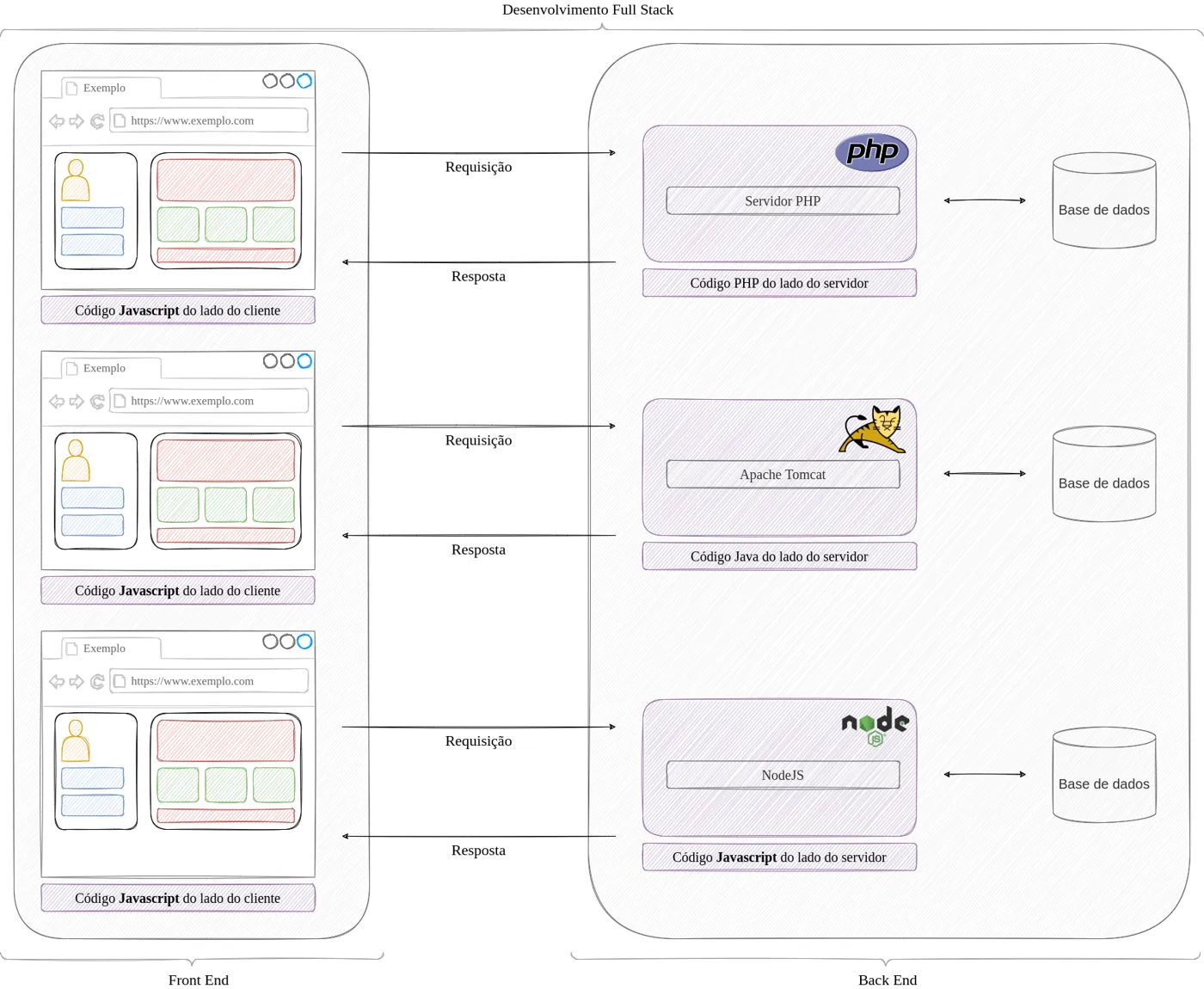This screenshot has width=1204, height=989.
Task: Click user avatar icon in bottom browser mockup
Action: coord(76,740)
